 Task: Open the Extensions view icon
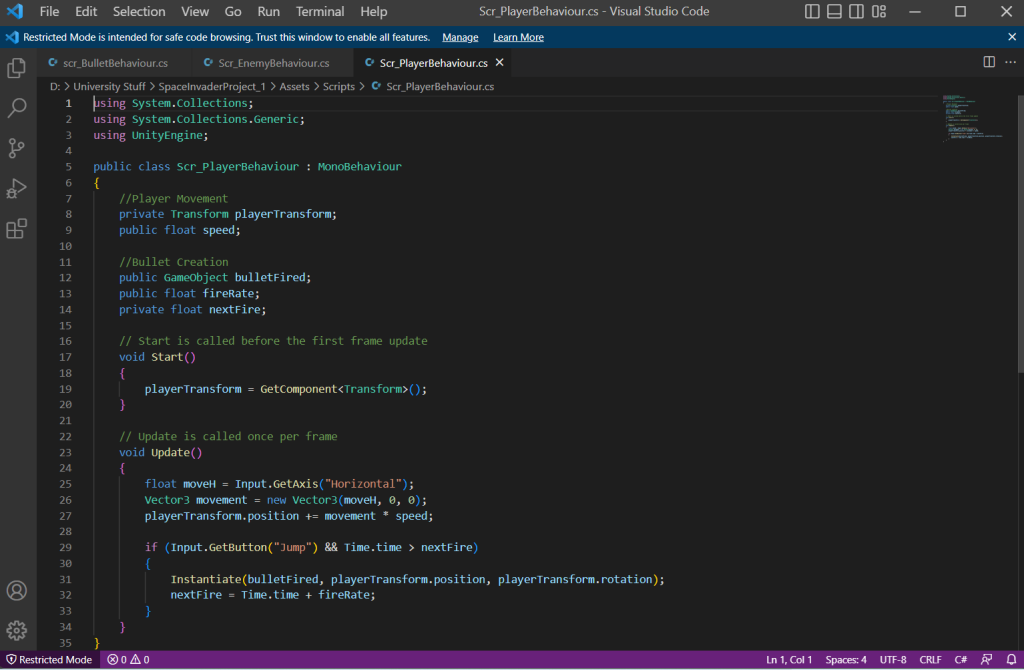click(17, 229)
